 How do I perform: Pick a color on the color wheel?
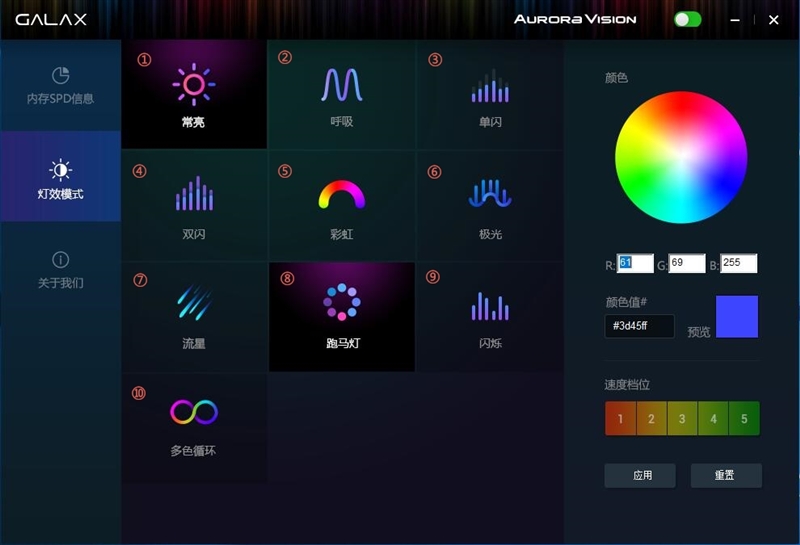click(681, 157)
